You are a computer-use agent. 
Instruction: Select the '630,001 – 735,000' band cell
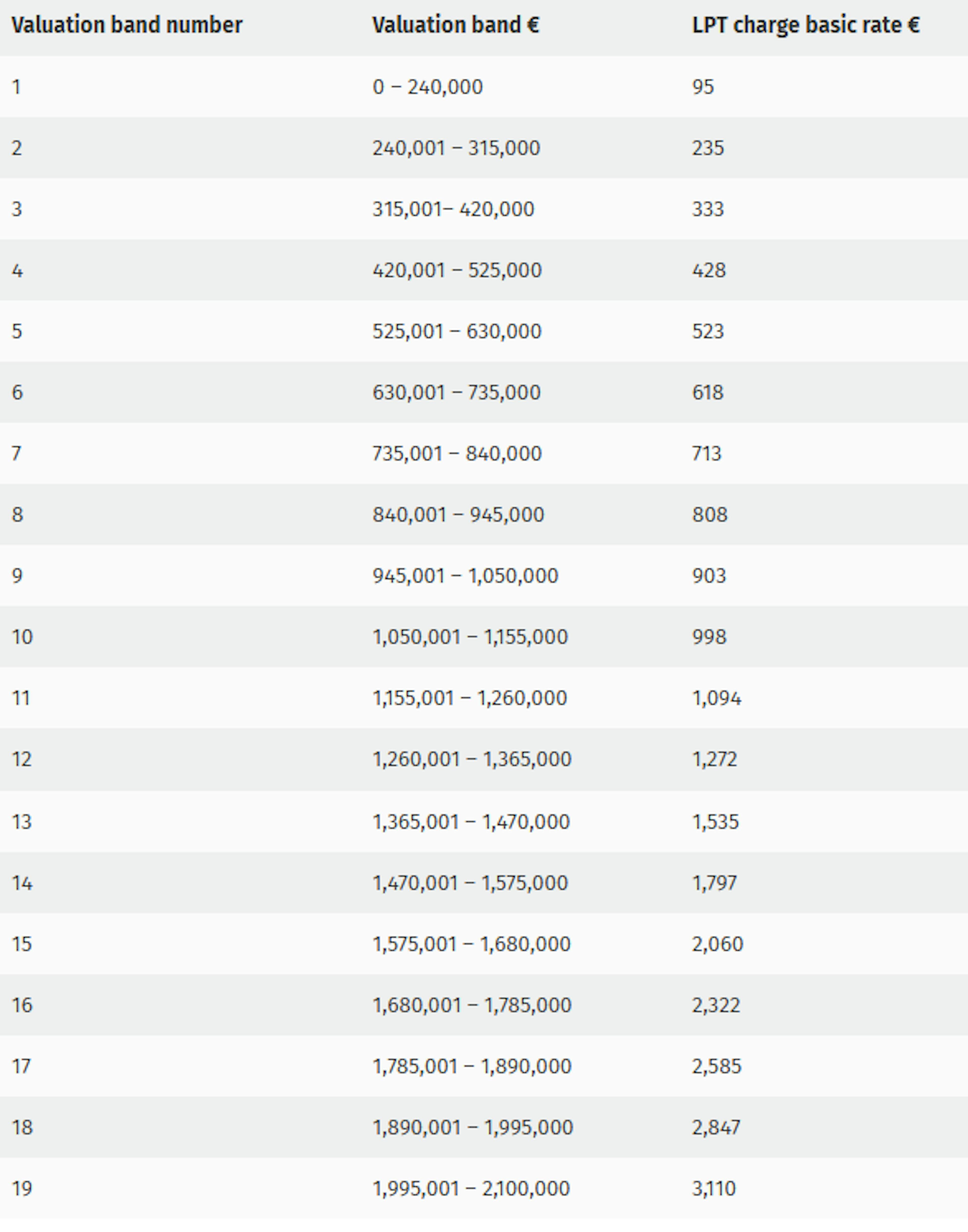tap(456, 393)
